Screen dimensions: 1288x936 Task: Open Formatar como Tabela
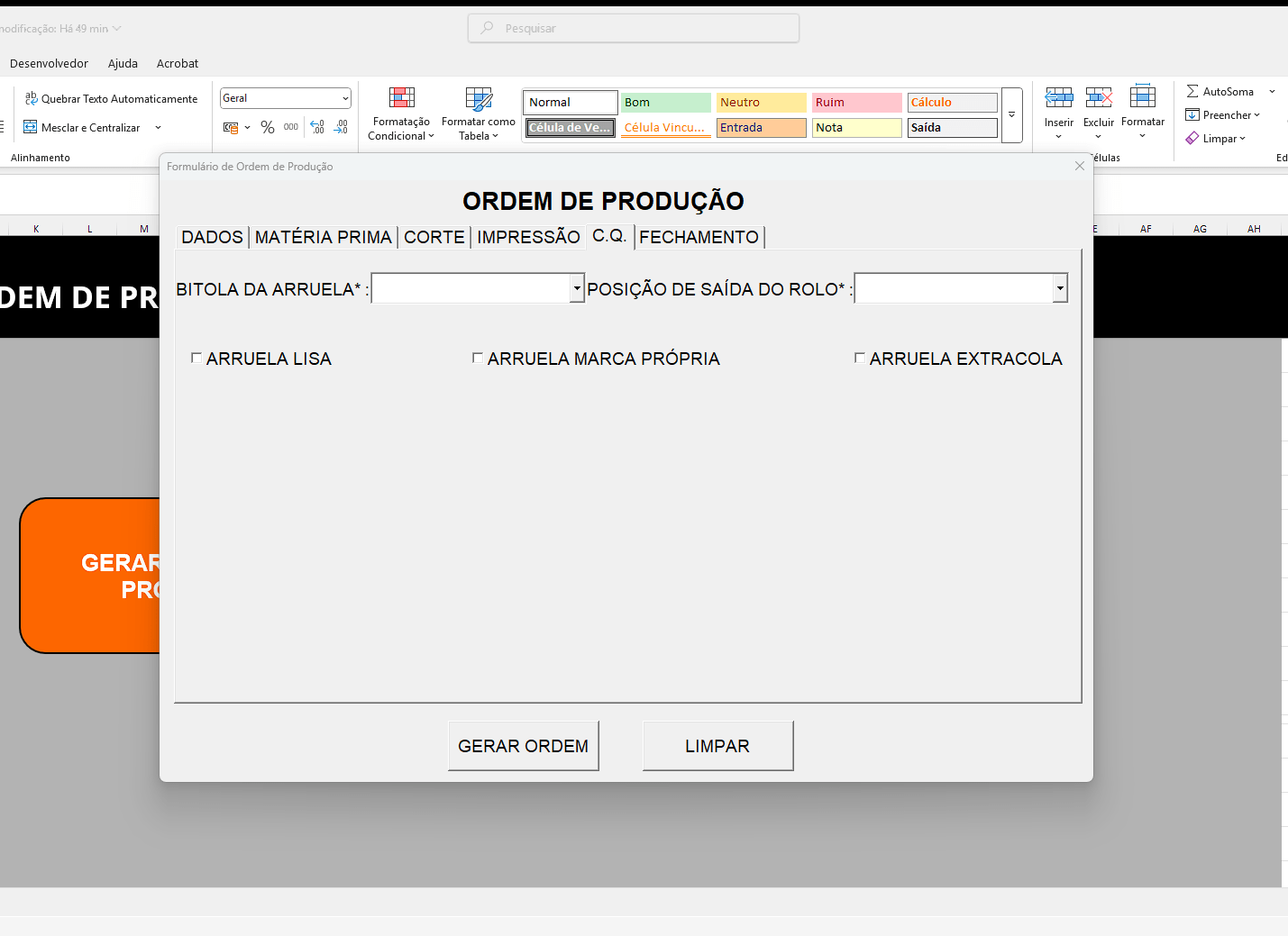pyautogui.click(x=479, y=114)
